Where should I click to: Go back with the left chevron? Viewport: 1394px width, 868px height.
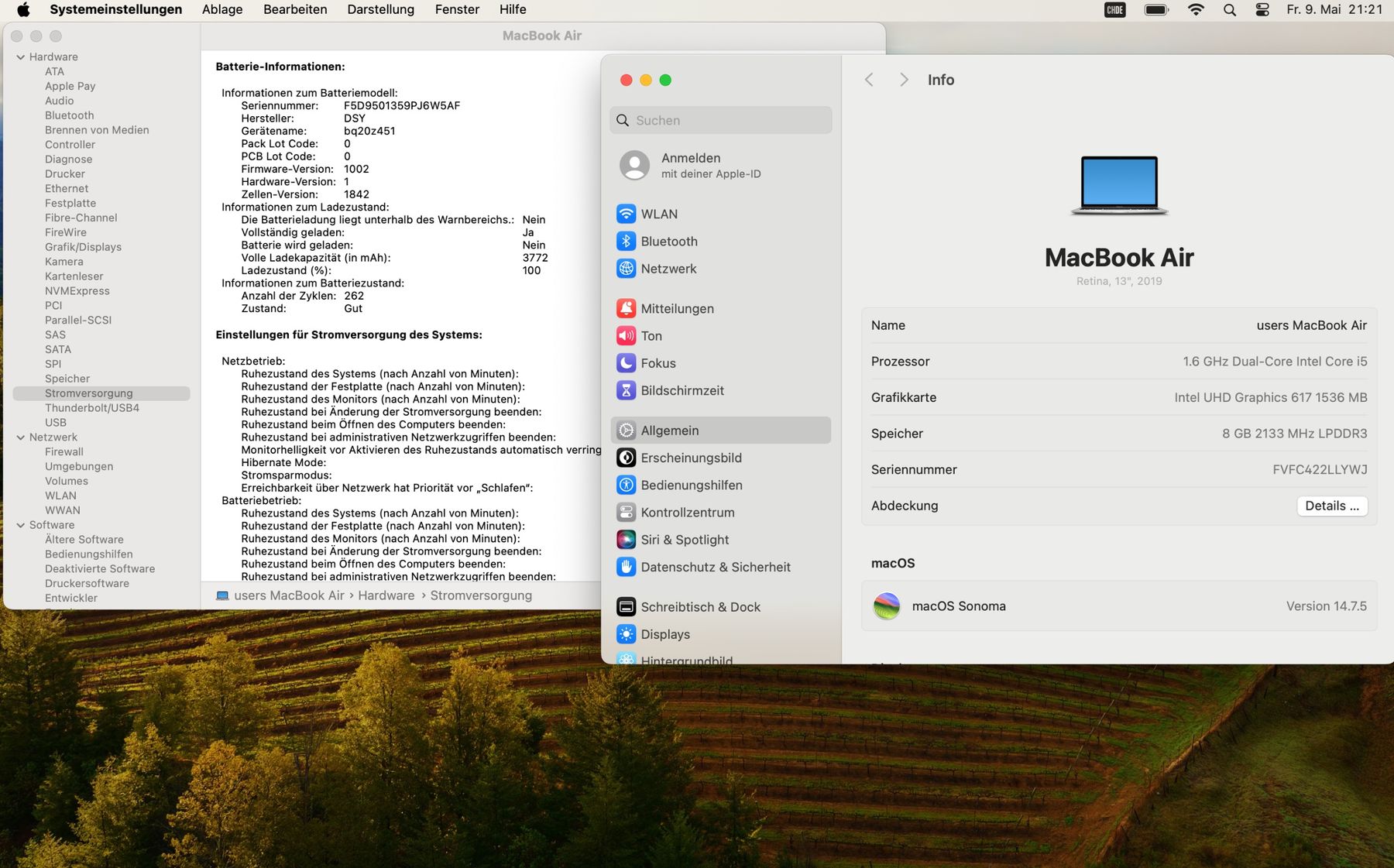click(869, 80)
